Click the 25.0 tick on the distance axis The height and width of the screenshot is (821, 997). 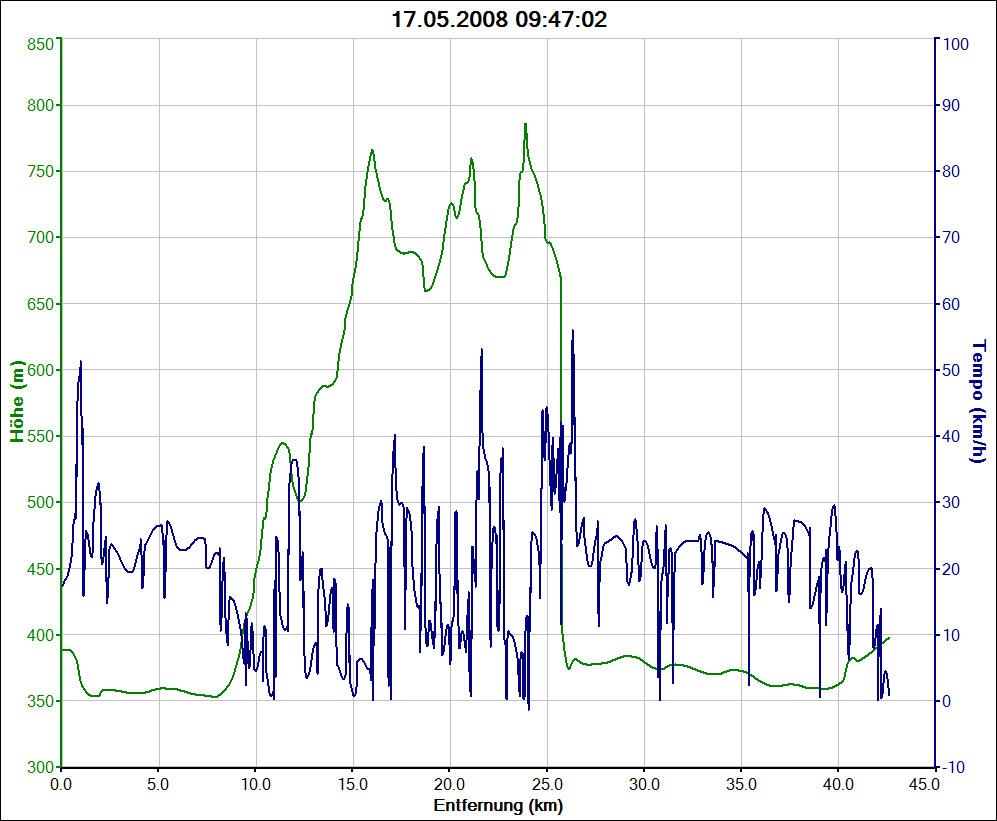(547, 786)
